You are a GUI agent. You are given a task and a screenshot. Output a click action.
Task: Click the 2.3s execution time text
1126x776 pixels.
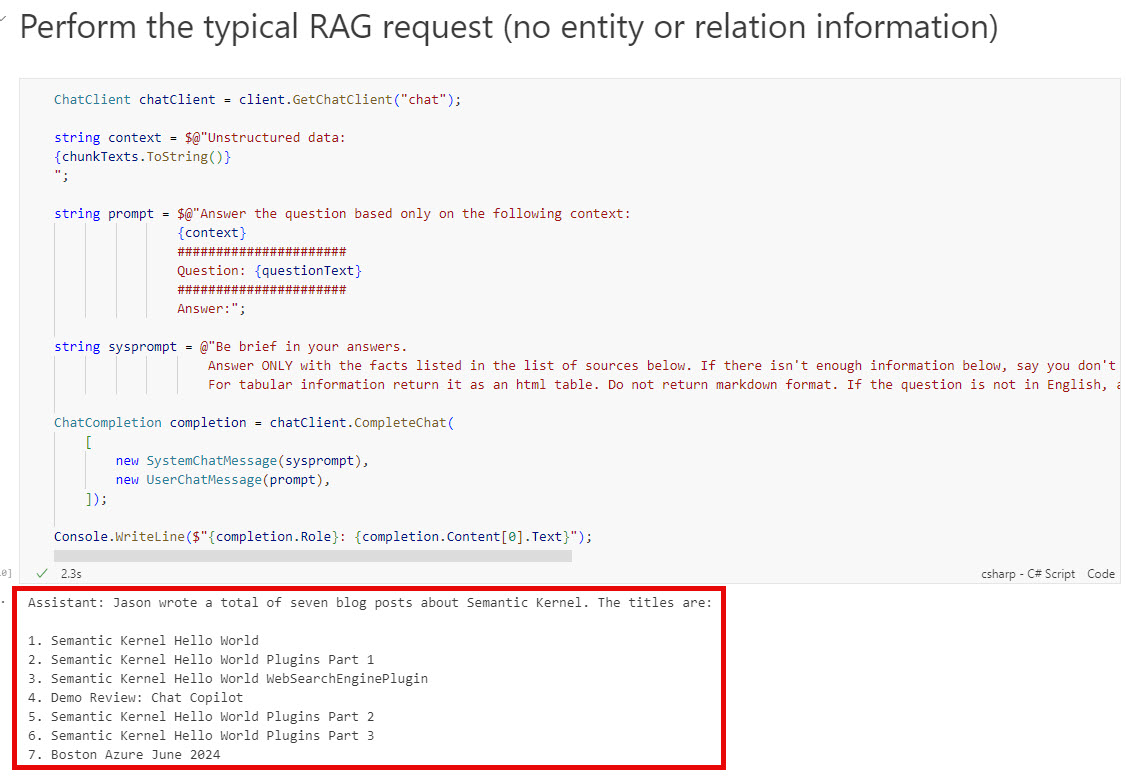(71, 574)
